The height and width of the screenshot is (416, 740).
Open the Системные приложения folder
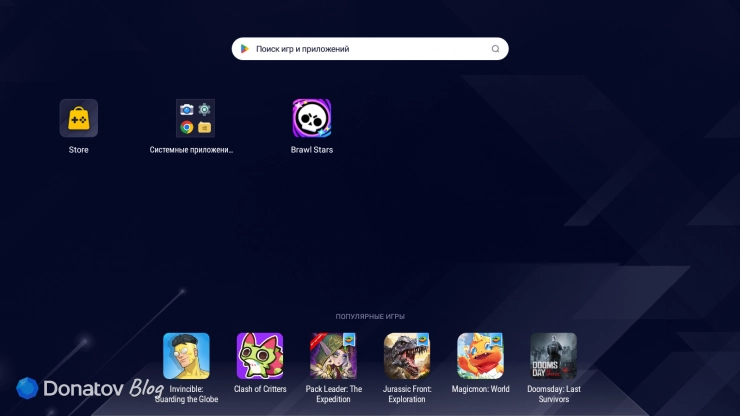(x=195, y=118)
